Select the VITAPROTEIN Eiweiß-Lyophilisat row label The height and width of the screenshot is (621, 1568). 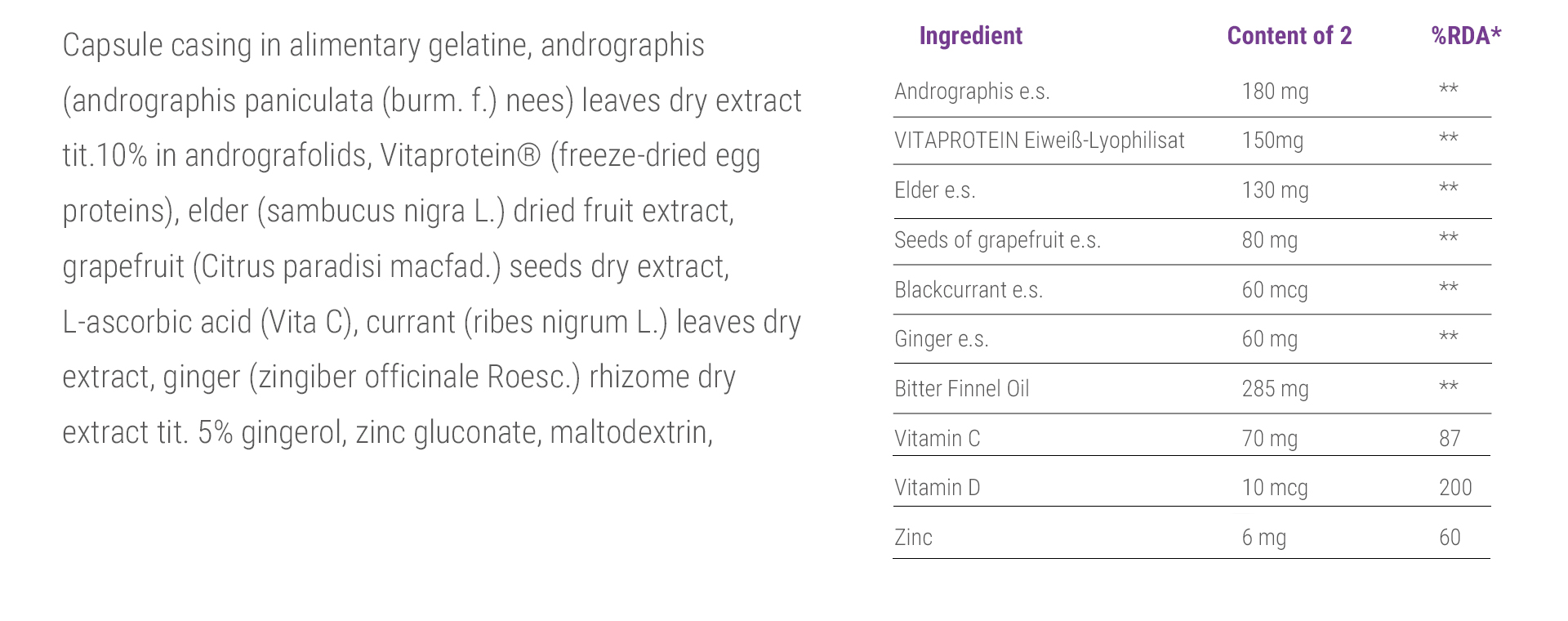pyautogui.click(x=1039, y=141)
